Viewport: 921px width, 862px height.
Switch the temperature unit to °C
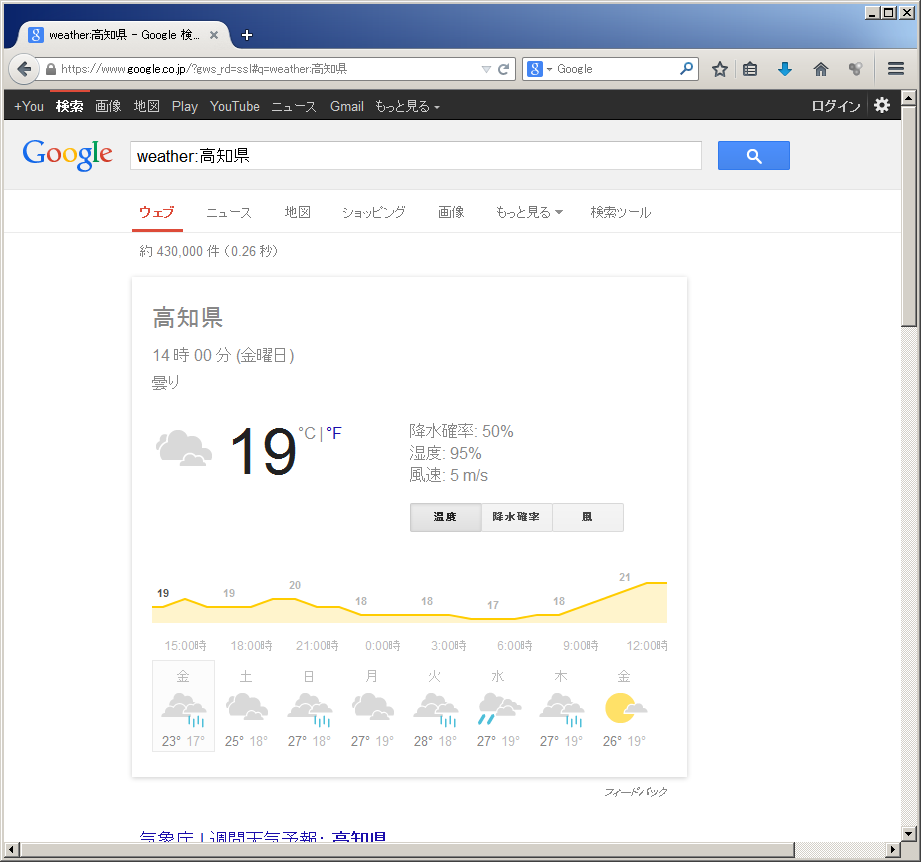point(308,433)
